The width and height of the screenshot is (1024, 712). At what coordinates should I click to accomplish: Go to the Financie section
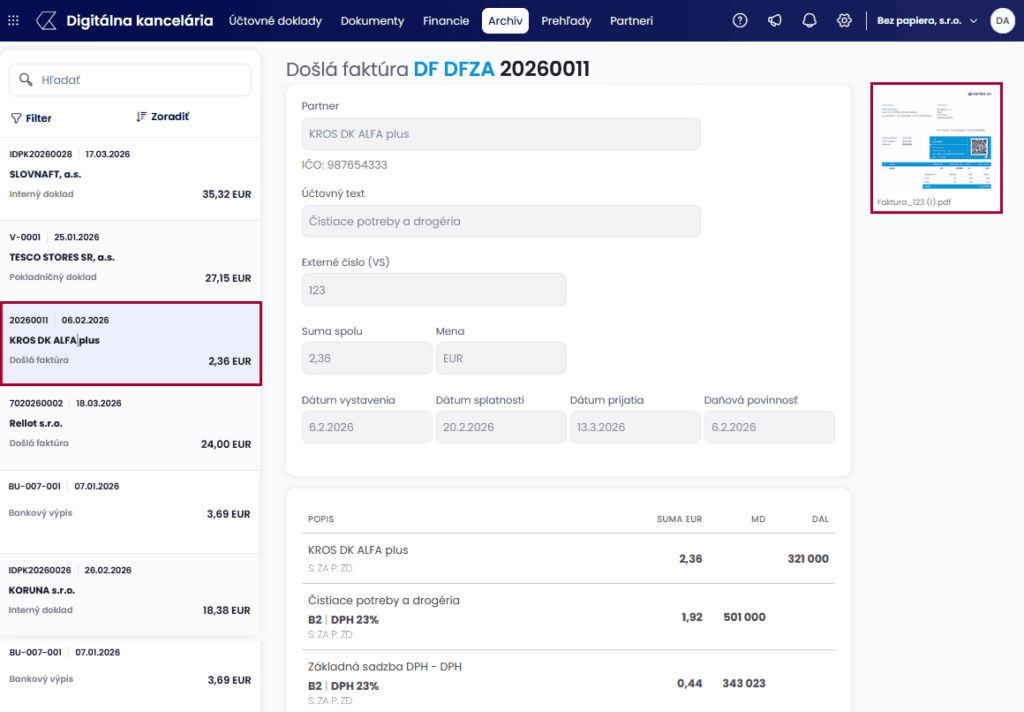[x=446, y=21]
